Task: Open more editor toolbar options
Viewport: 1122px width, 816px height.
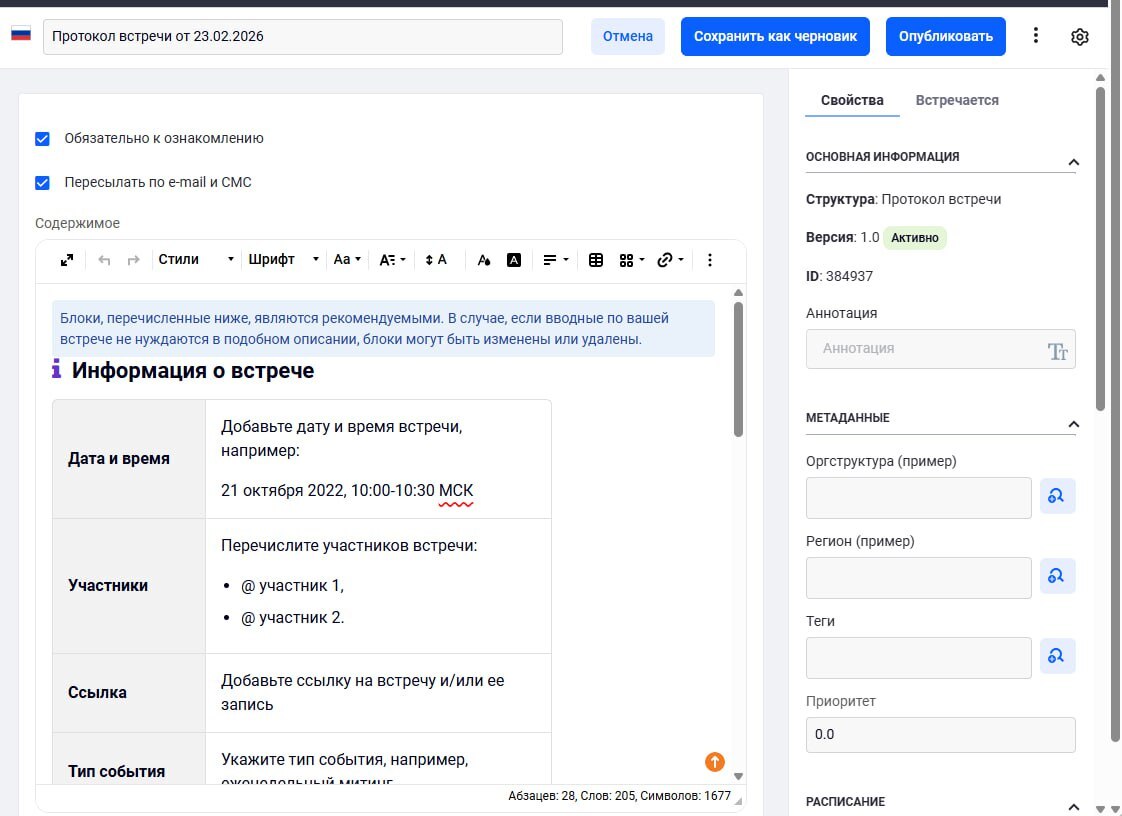Action: (709, 260)
